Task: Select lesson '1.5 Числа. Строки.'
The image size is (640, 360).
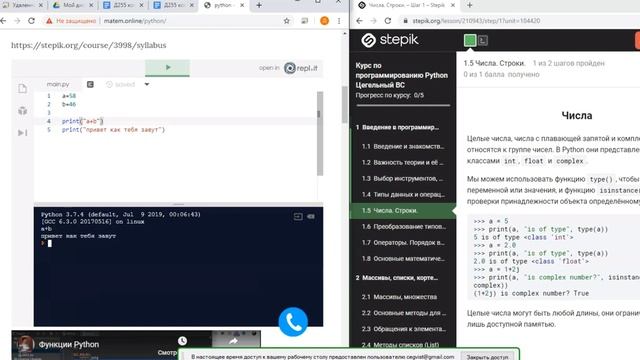Action: [402, 211]
